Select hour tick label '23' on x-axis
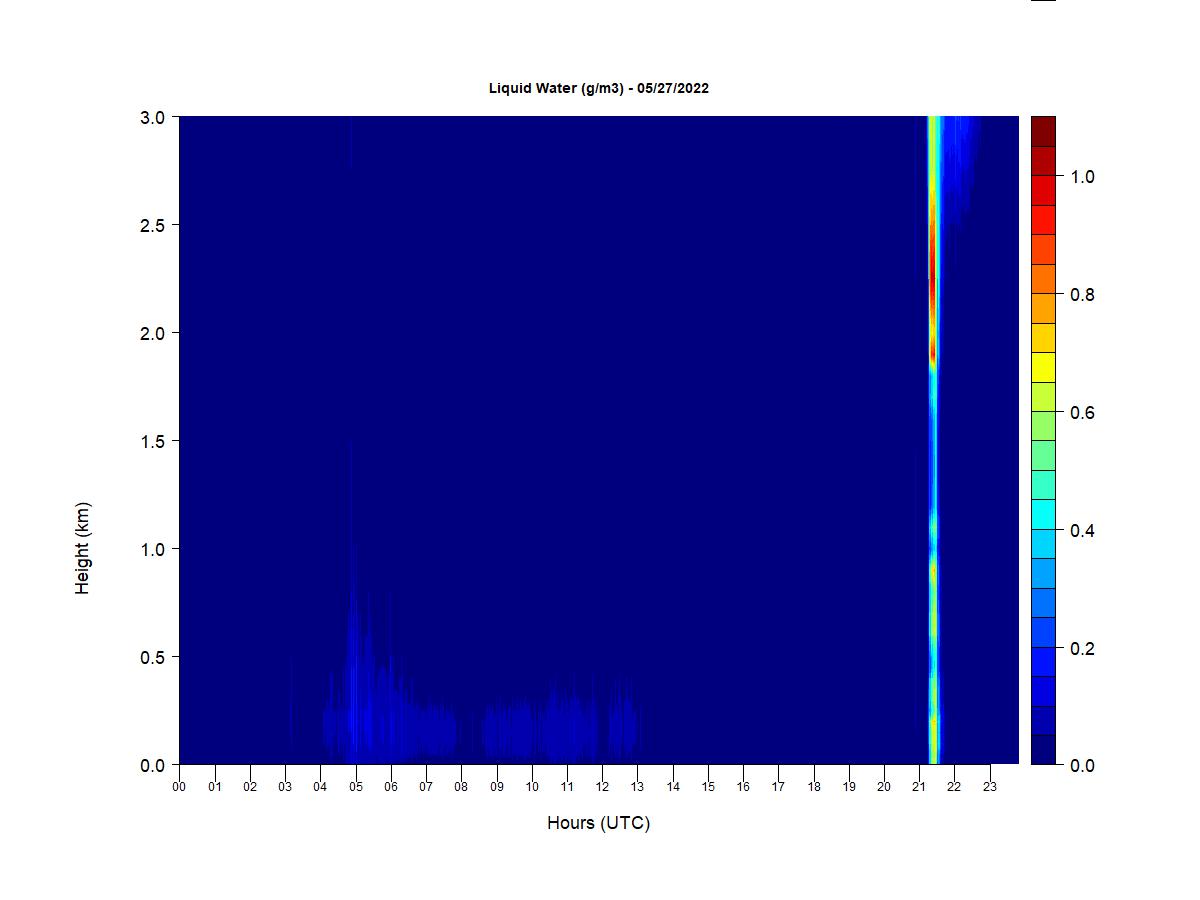This screenshot has width=1200, height=900. [990, 787]
